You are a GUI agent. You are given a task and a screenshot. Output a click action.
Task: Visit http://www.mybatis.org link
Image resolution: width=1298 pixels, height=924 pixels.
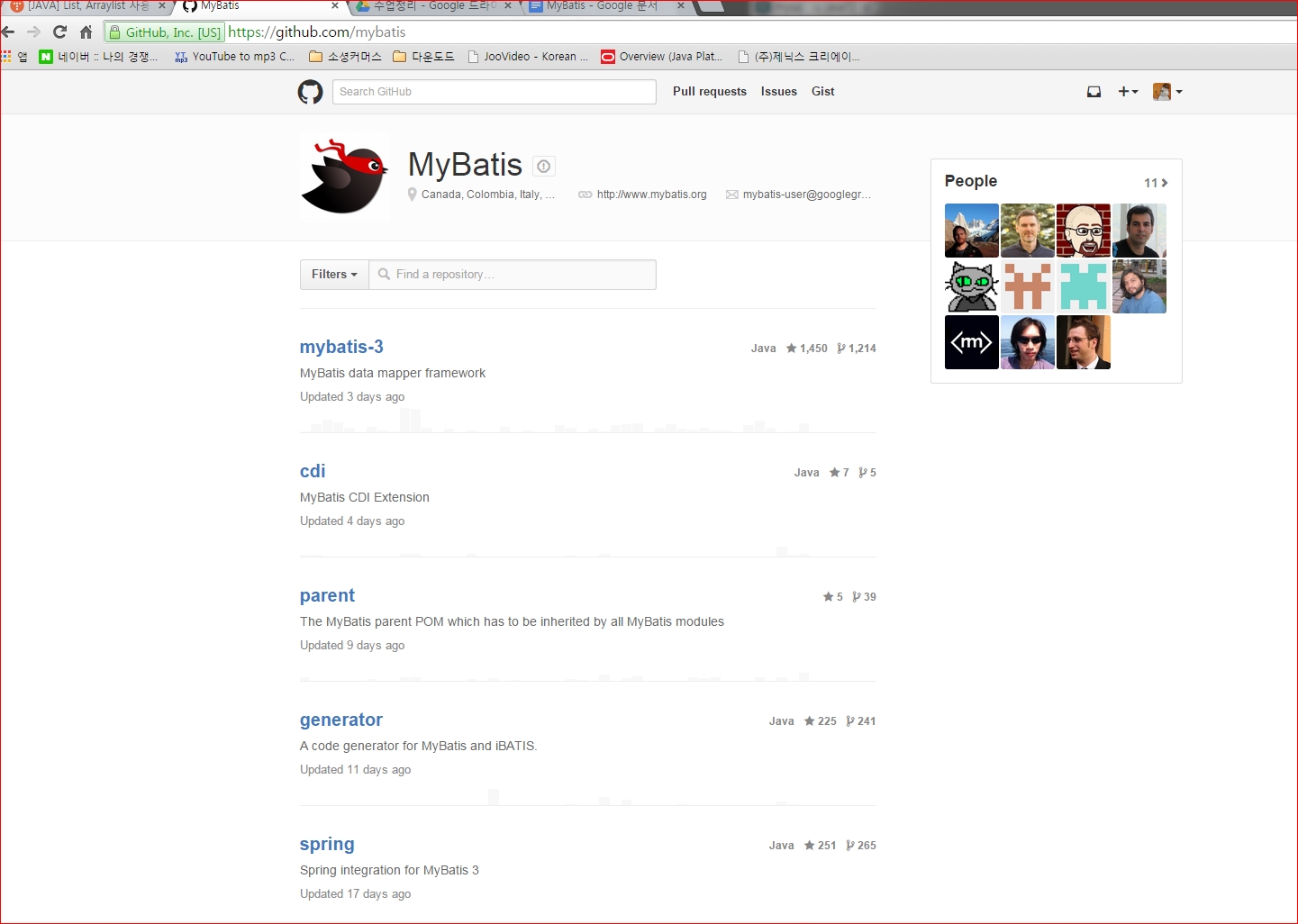coord(652,195)
